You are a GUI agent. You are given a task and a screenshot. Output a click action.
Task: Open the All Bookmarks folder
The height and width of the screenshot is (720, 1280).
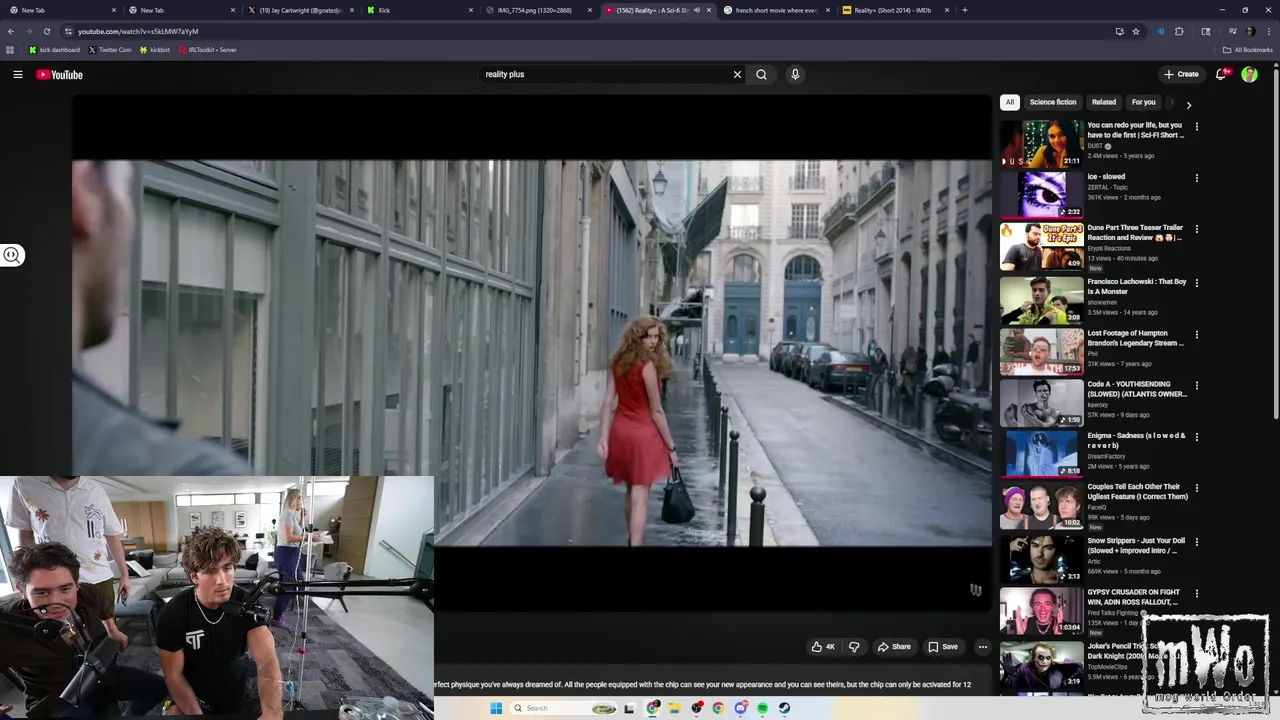click(x=1247, y=50)
